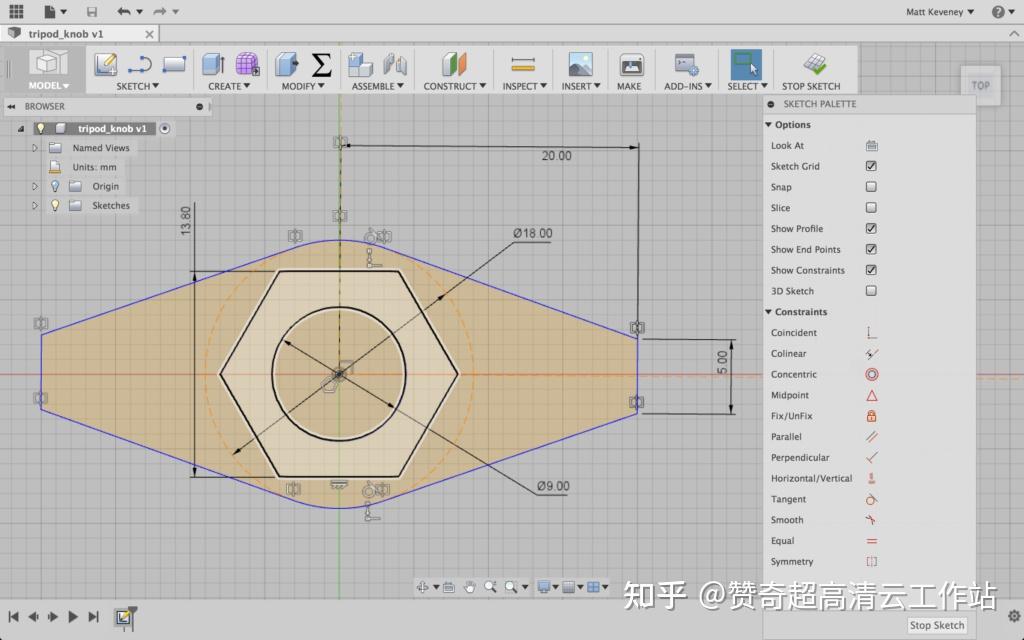This screenshot has width=1024, height=640.
Task: Activate the Pan tool at bottom
Action: [470, 587]
